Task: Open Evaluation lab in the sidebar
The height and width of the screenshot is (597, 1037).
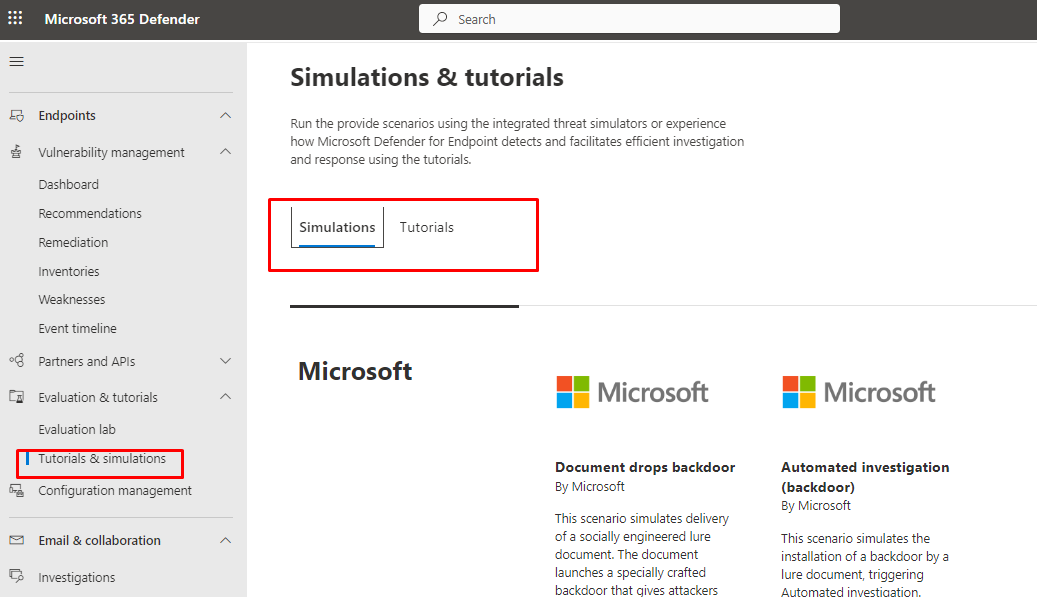Action: coord(77,429)
